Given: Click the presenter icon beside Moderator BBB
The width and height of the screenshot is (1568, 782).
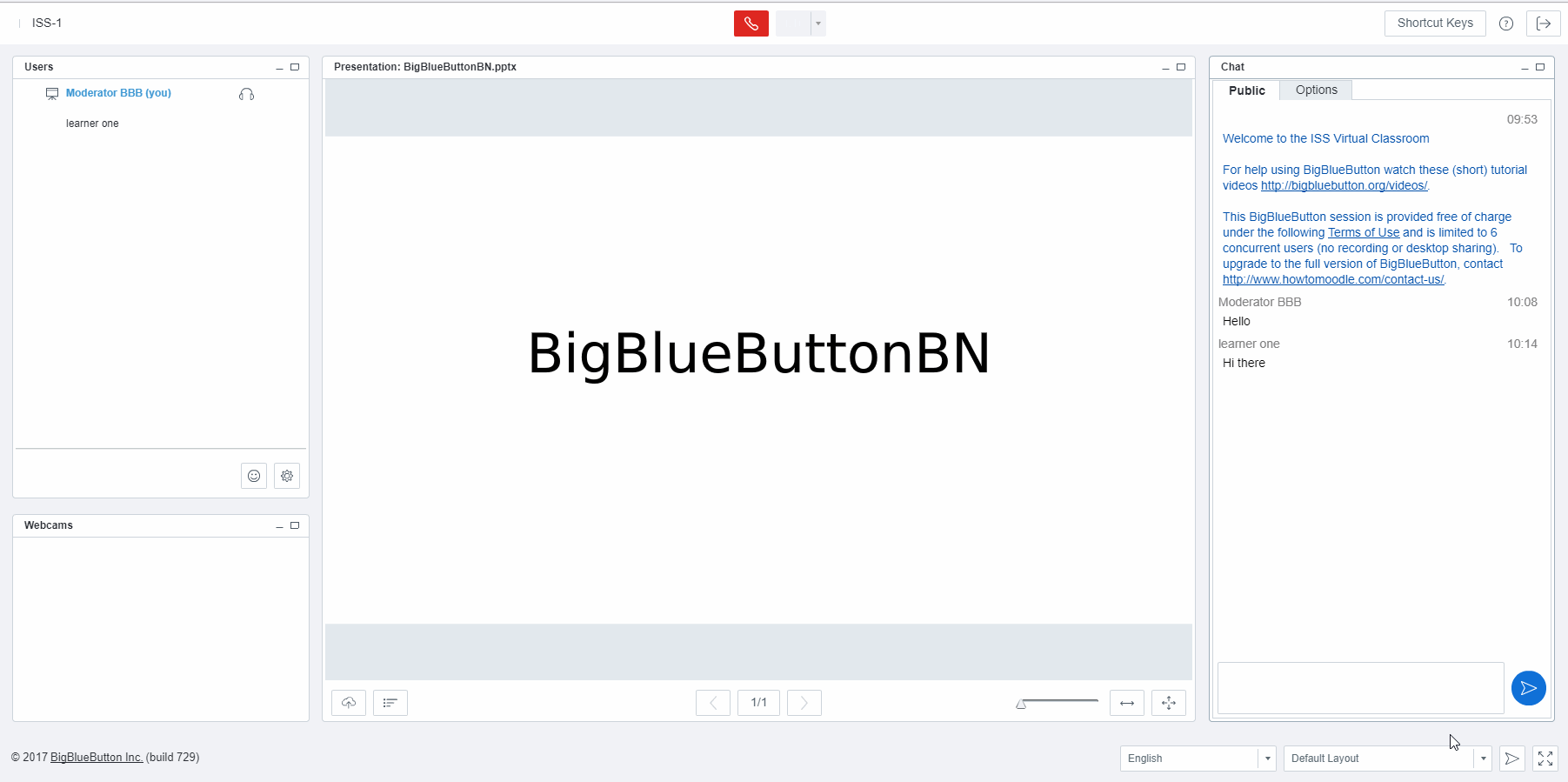Looking at the screenshot, I should 52,93.
